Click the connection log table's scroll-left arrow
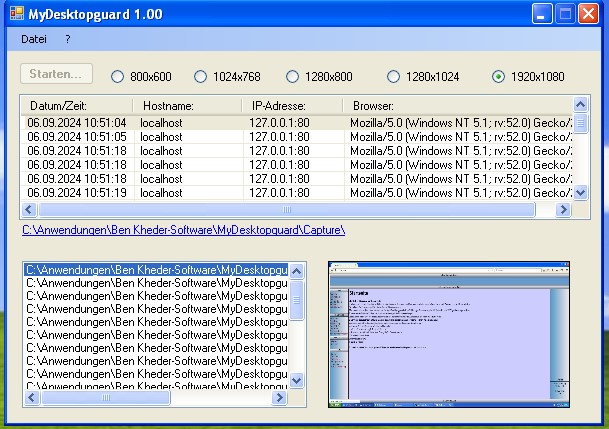609x429 pixels. click(29, 210)
